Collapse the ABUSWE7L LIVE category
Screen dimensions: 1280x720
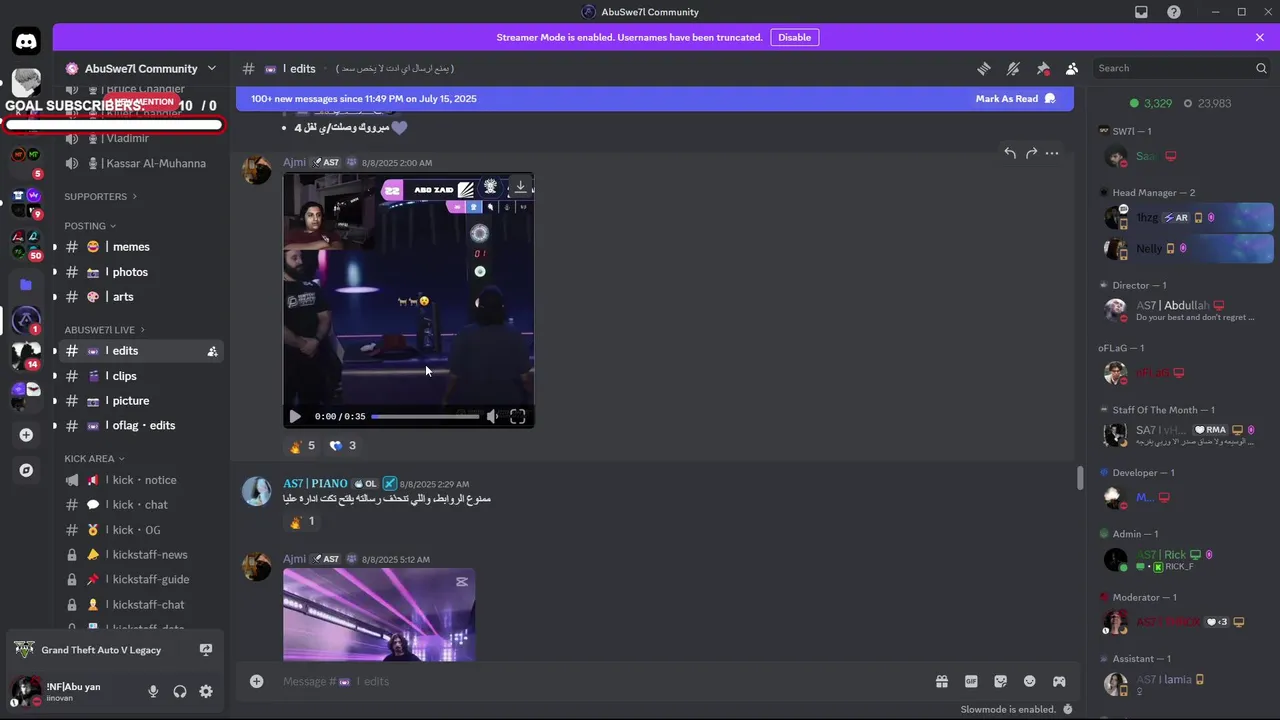104,330
